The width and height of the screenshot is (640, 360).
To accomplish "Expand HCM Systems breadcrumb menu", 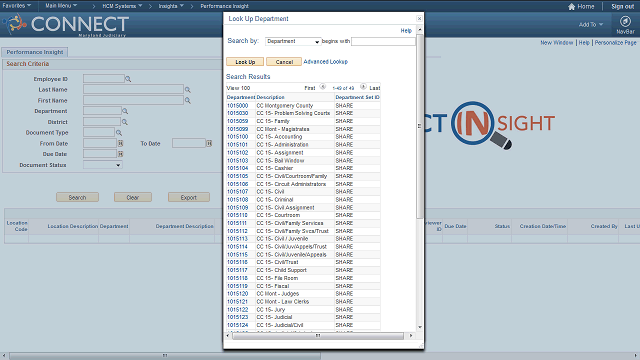I will (122, 6).
